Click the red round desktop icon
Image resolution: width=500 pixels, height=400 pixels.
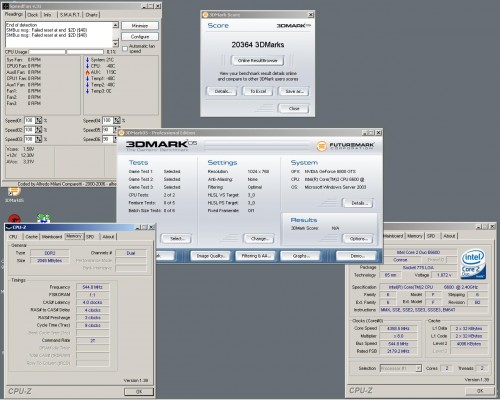click(x=14, y=219)
